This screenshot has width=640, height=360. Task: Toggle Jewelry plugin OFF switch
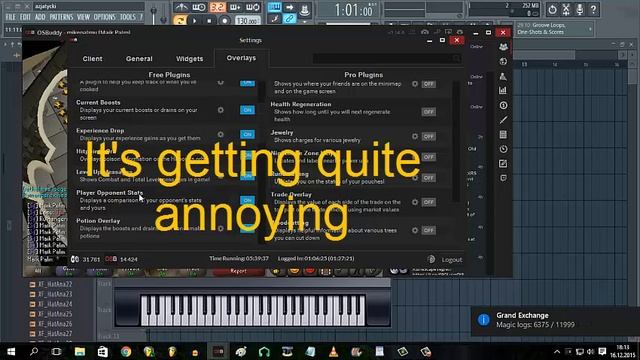coord(428,136)
